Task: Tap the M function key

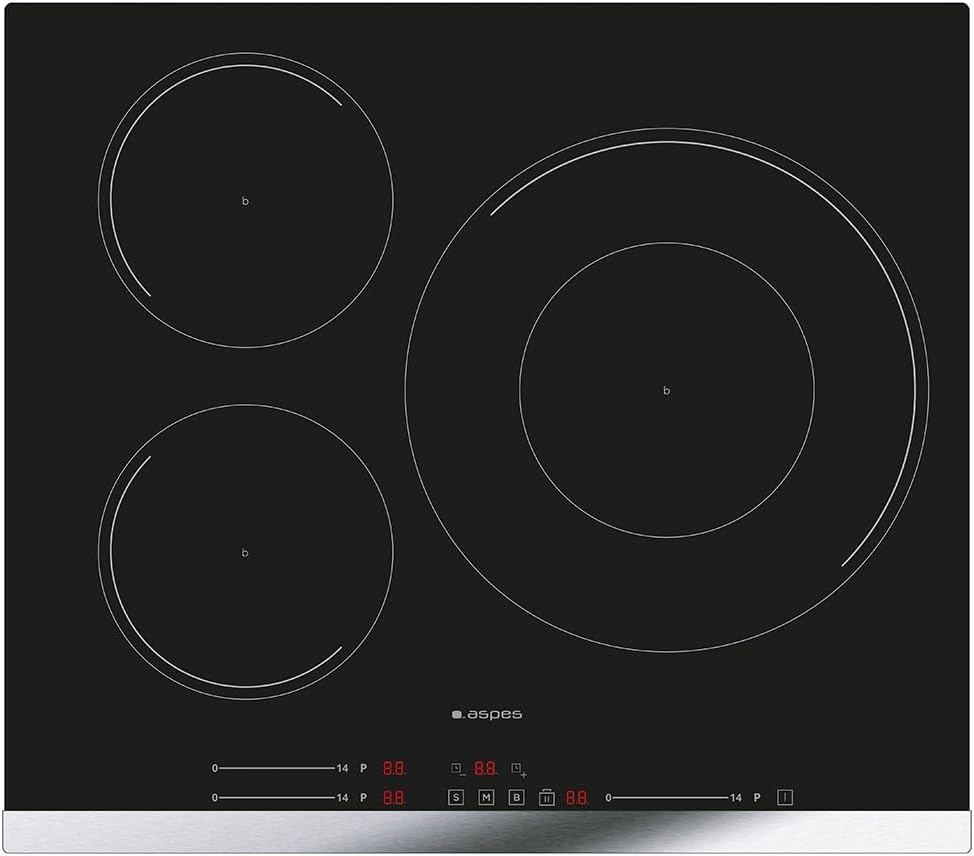Action: pos(486,797)
